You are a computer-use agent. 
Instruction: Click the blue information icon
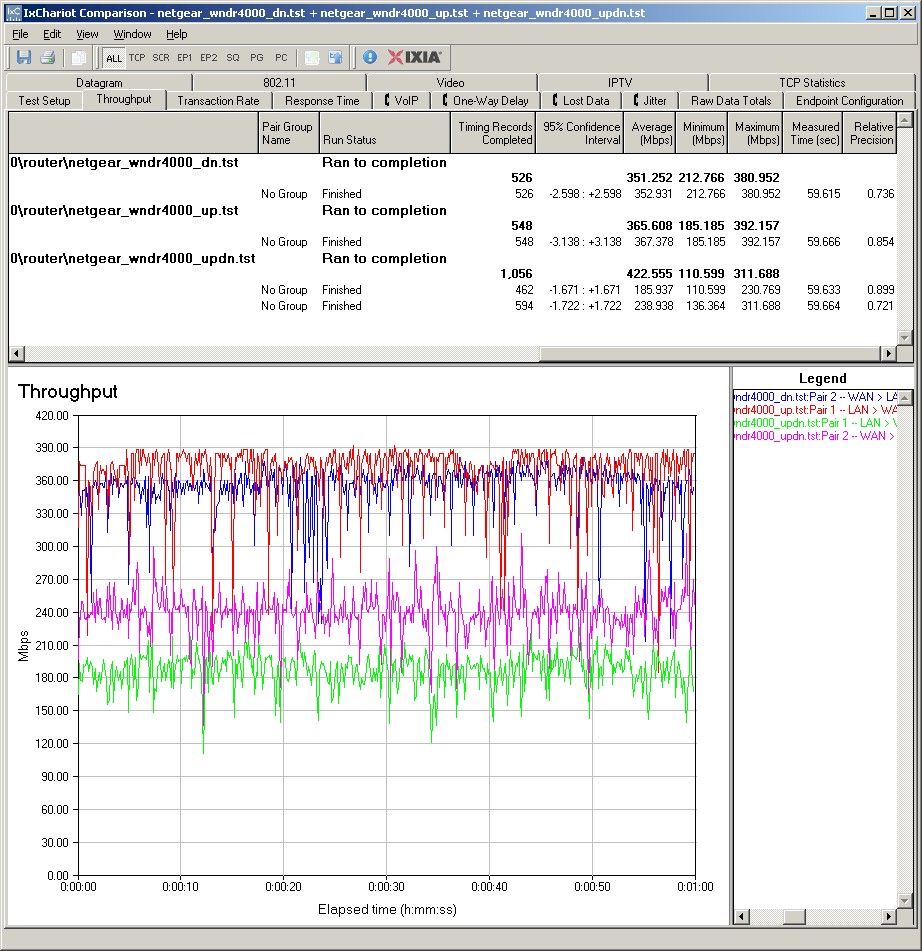(370, 58)
